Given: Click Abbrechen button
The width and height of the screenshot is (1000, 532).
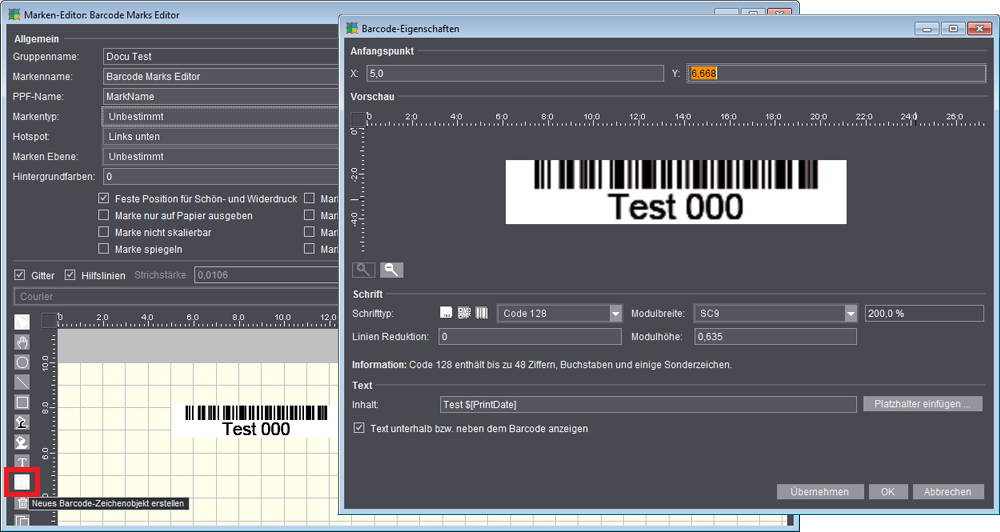Looking at the screenshot, I should coord(948,492).
